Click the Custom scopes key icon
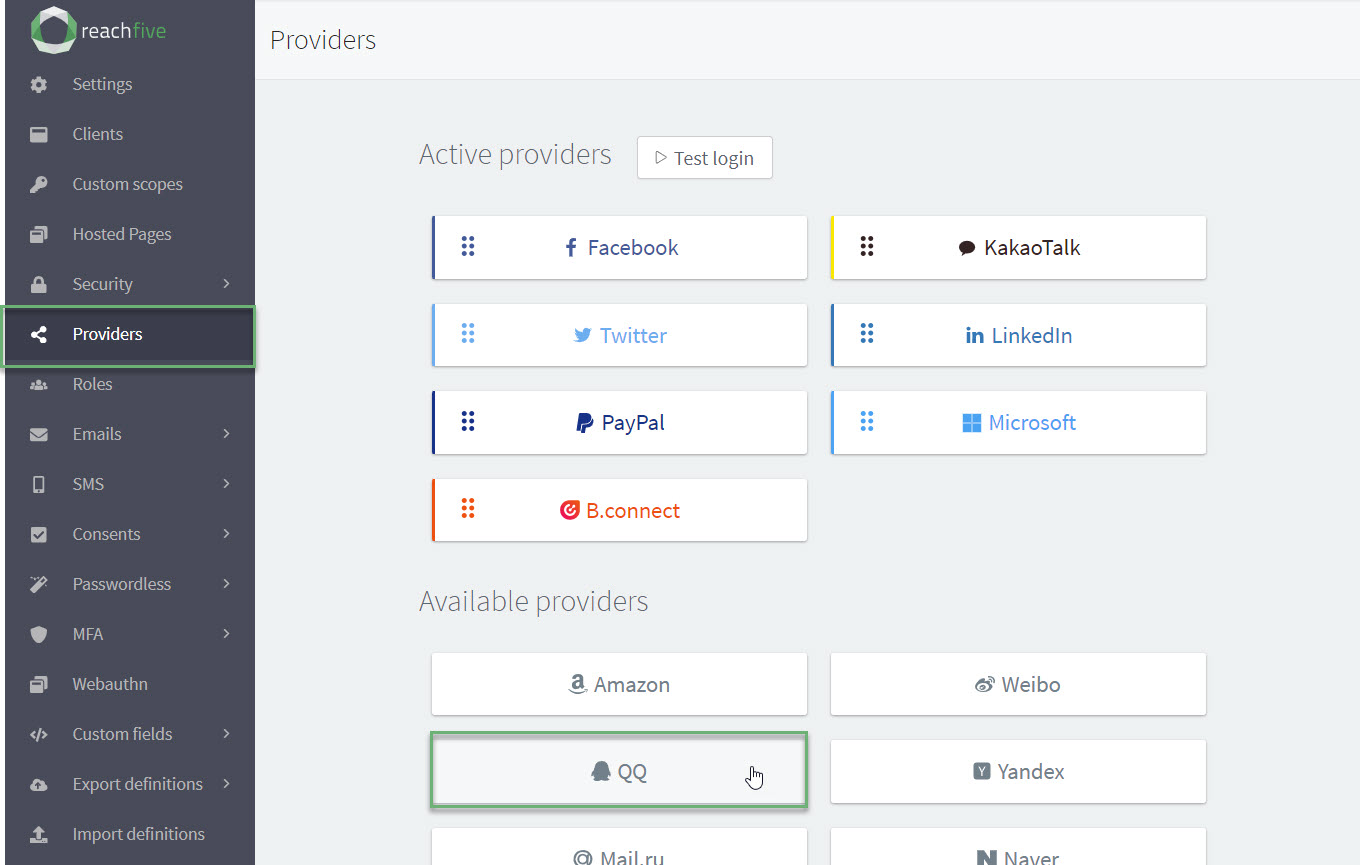The image size is (1360, 865). [x=39, y=184]
